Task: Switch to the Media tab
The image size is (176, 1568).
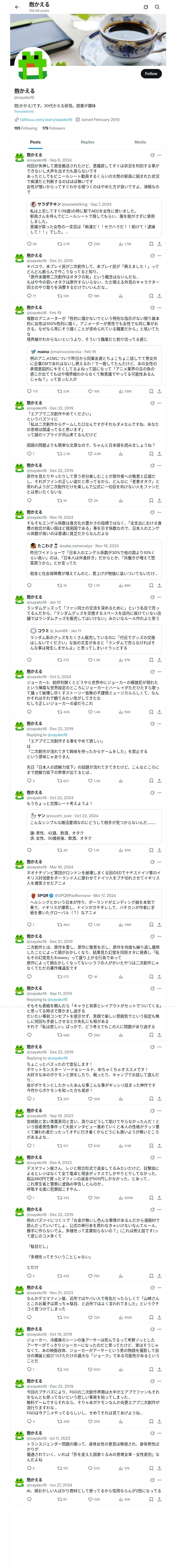Action: tap(140, 142)
